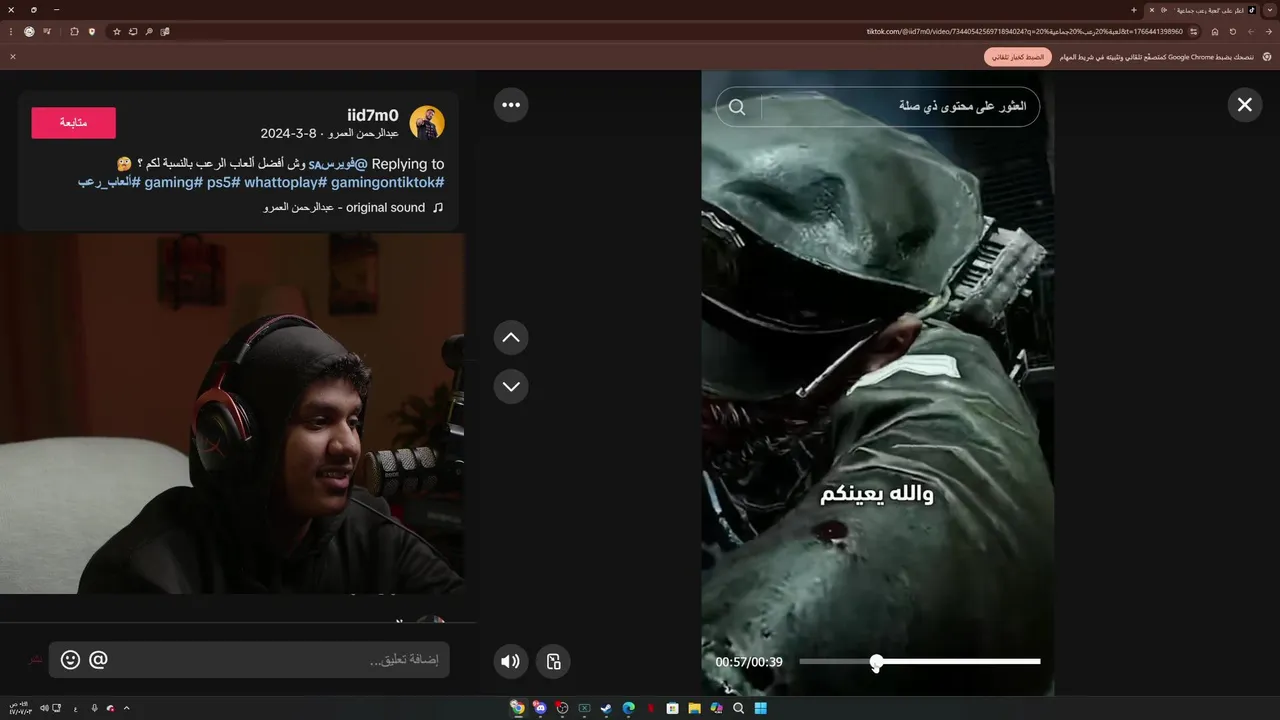Go to the next video arrow
Viewport: 1280px width, 720px height.
pyautogui.click(x=511, y=386)
